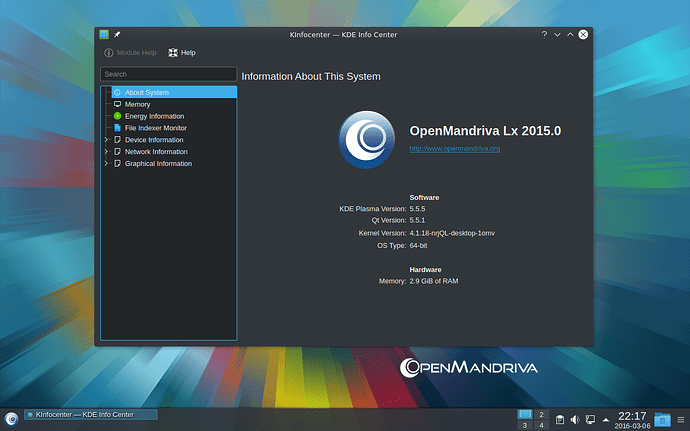Select Network Information entry

point(156,152)
